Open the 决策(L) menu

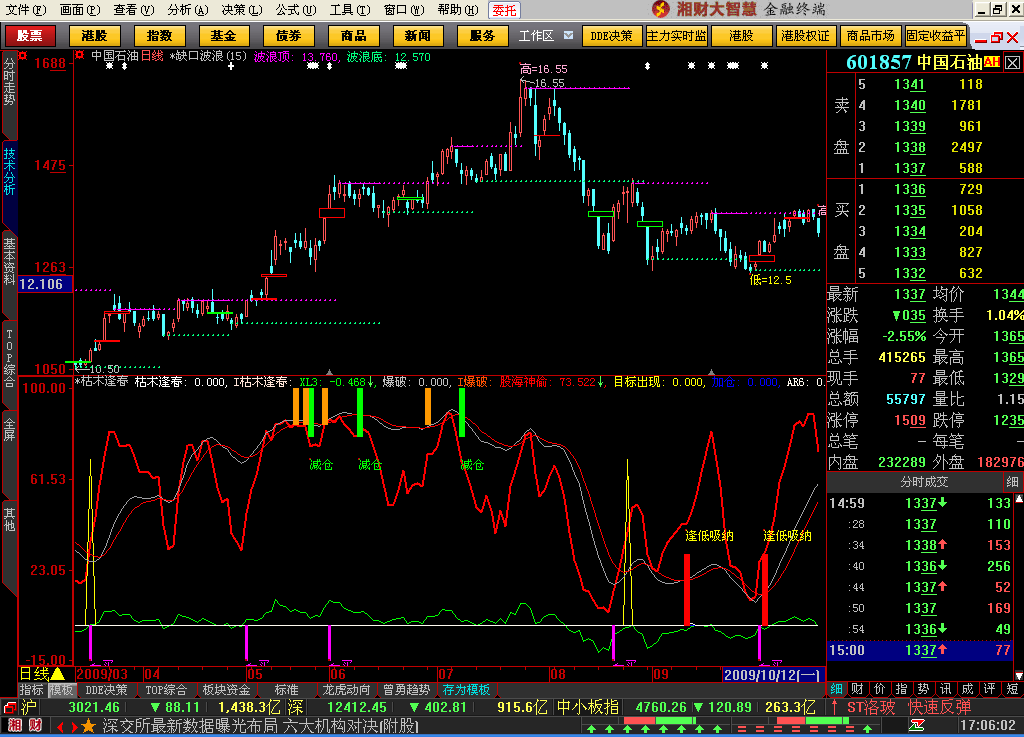click(242, 10)
